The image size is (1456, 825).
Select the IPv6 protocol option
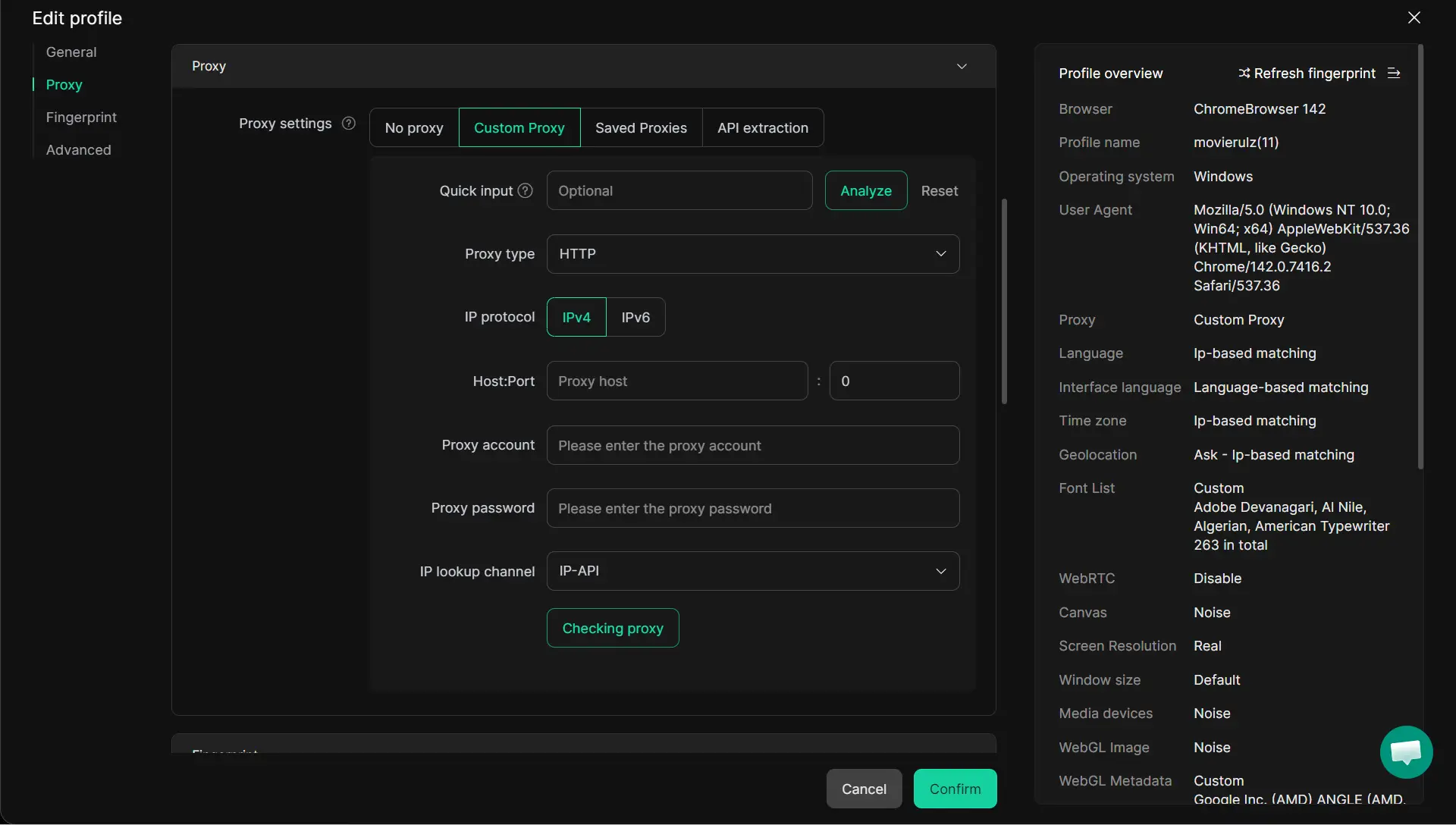[x=635, y=317]
